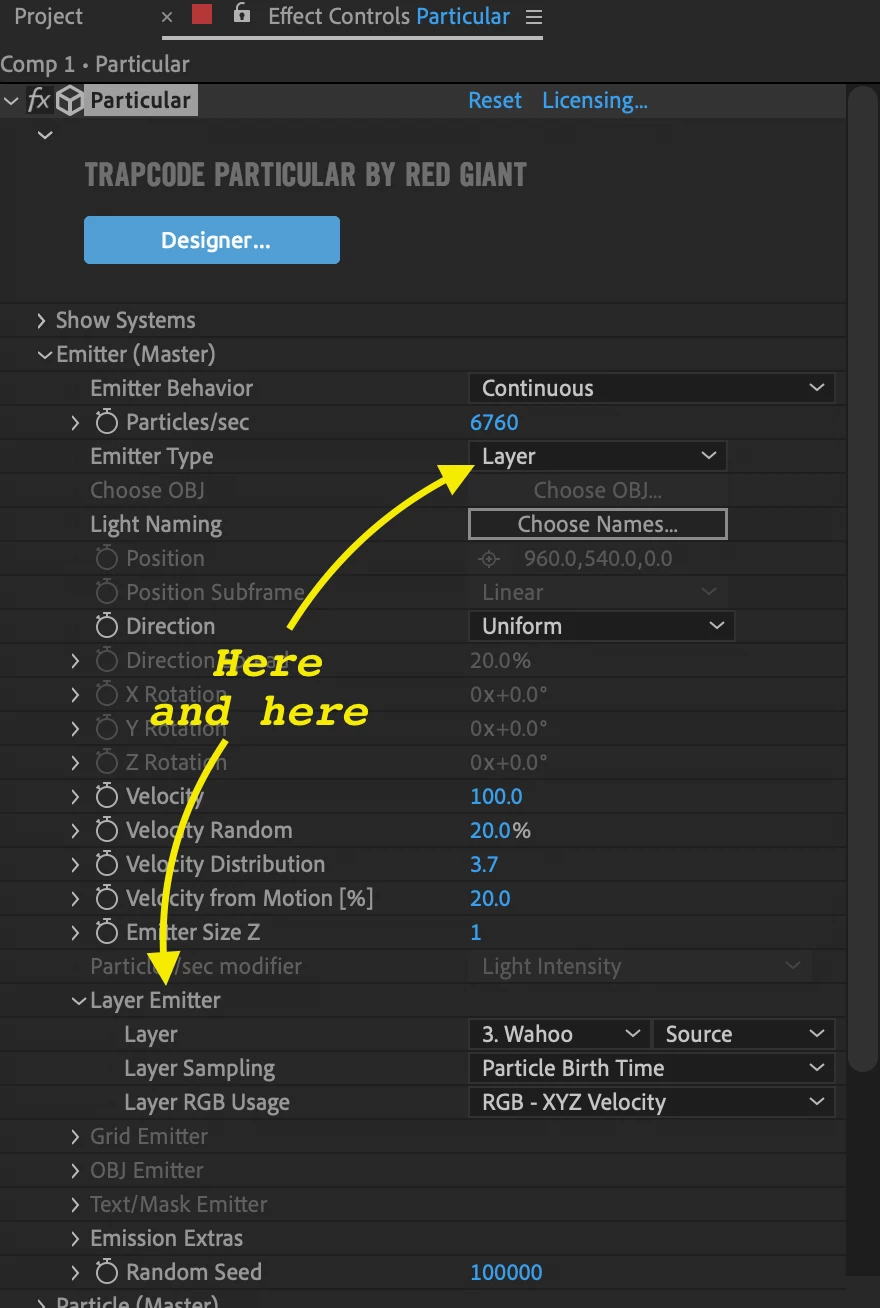Toggle the lock icon on Effect Controls panel

coord(241,14)
